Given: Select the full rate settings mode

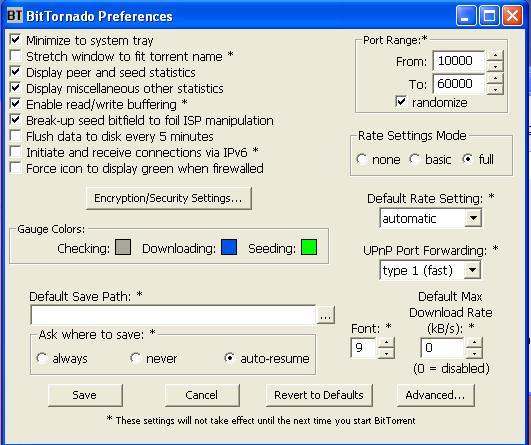Looking at the screenshot, I should pyautogui.click(x=468, y=159).
